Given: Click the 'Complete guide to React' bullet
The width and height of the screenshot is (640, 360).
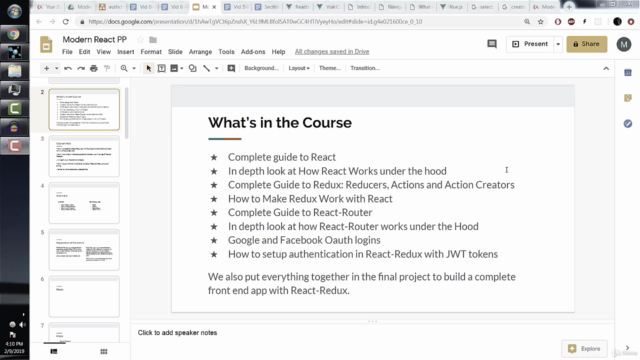Looking at the screenshot, I should coord(282,157).
